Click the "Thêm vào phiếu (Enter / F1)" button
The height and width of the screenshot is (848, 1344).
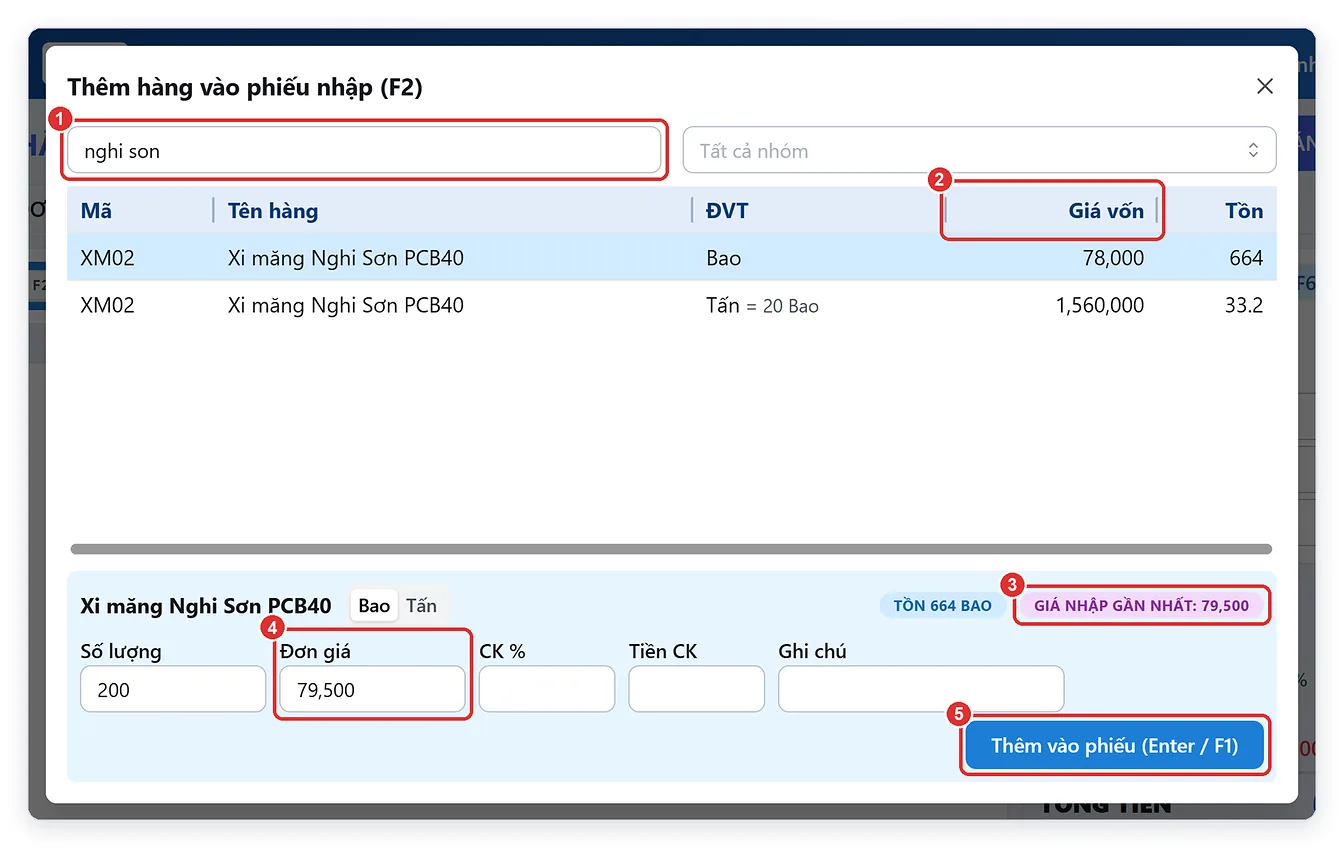[x=1115, y=746]
